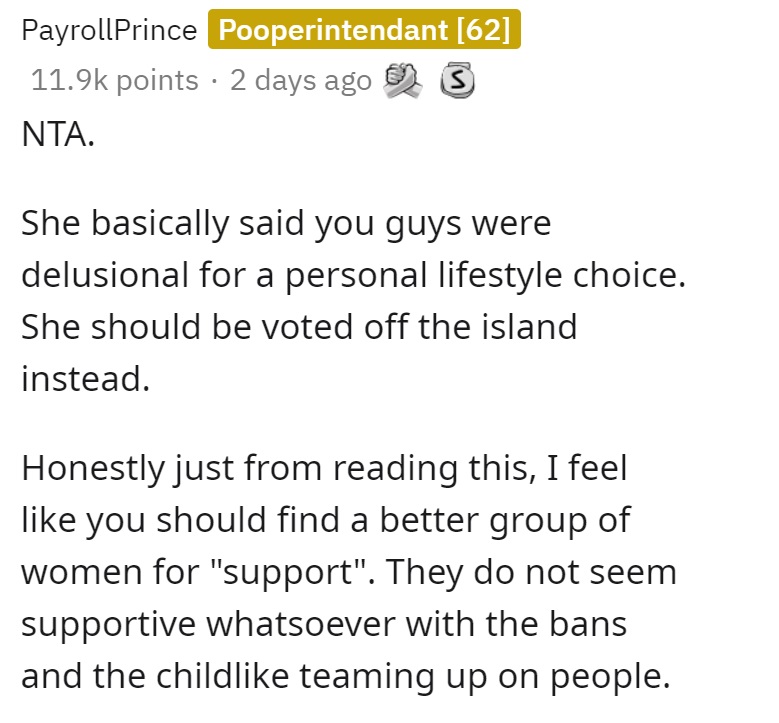Image resolution: width=779 pixels, height=723 pixels.
Task: Open PayrollPrince's user profile
Action: pos(109,30)
